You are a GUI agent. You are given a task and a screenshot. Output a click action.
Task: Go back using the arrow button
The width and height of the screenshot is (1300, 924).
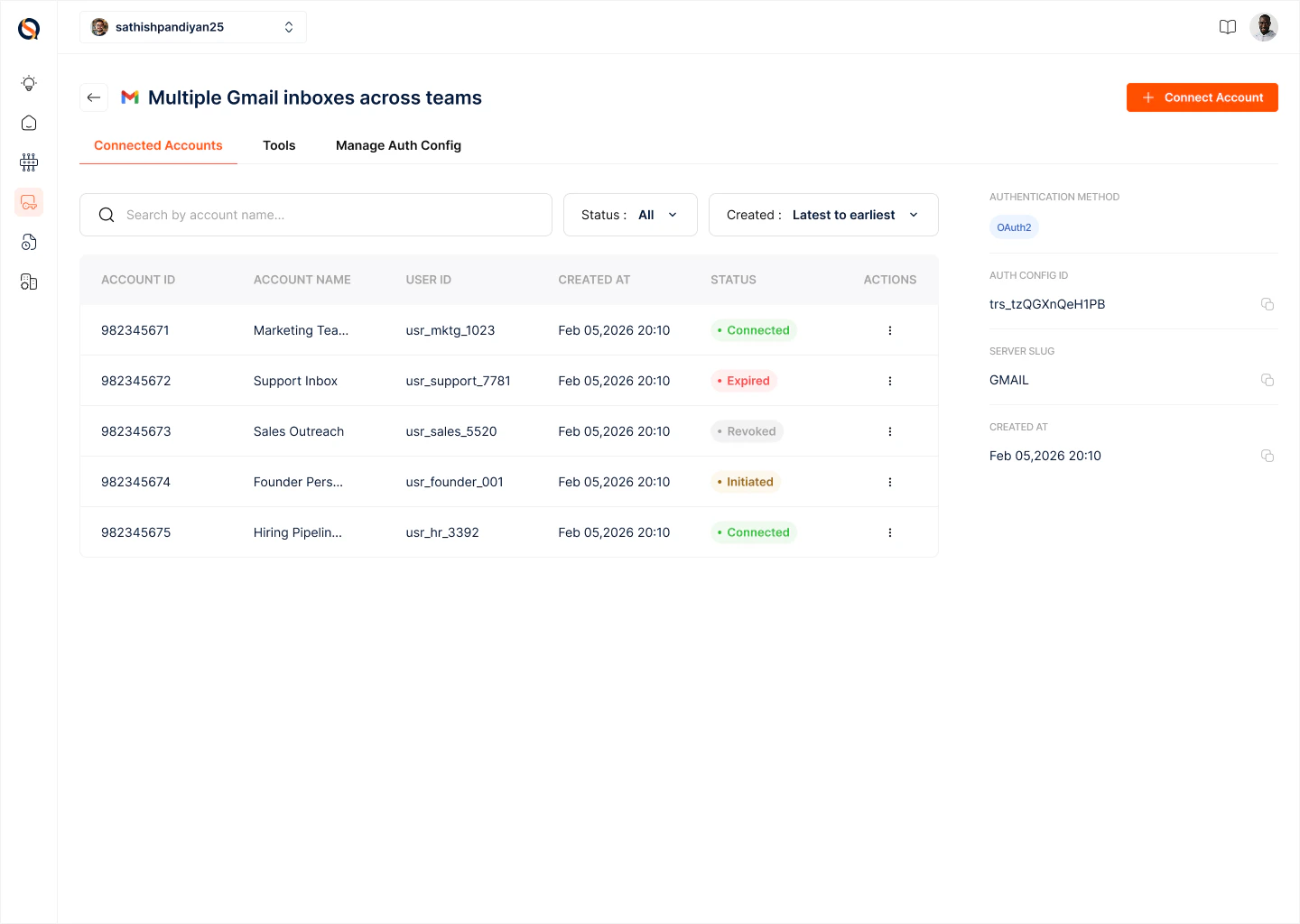click(x=94, y=97)
